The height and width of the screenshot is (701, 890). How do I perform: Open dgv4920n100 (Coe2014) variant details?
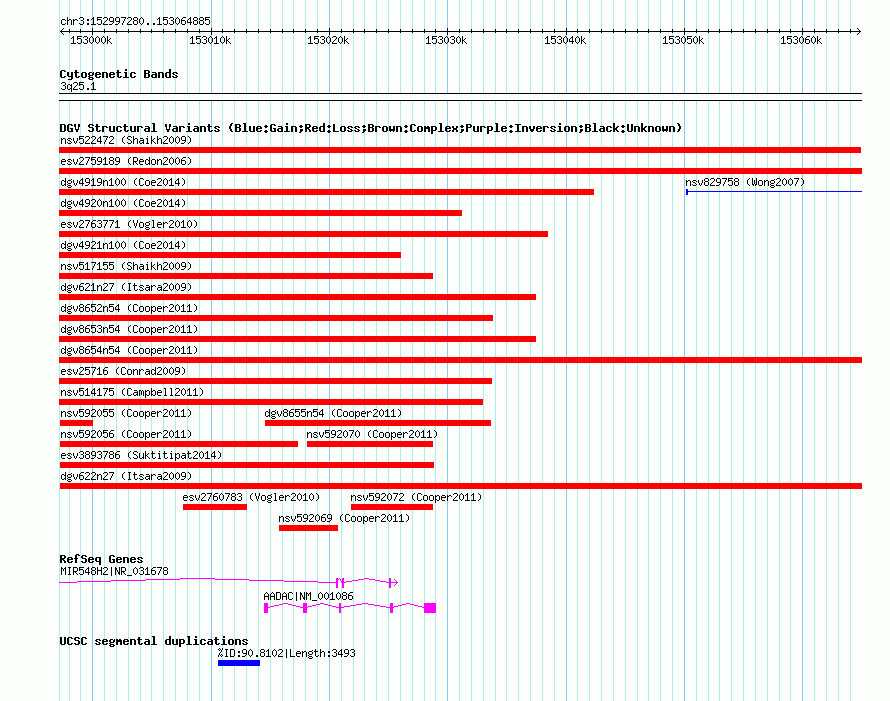click(x=261, y=213)
